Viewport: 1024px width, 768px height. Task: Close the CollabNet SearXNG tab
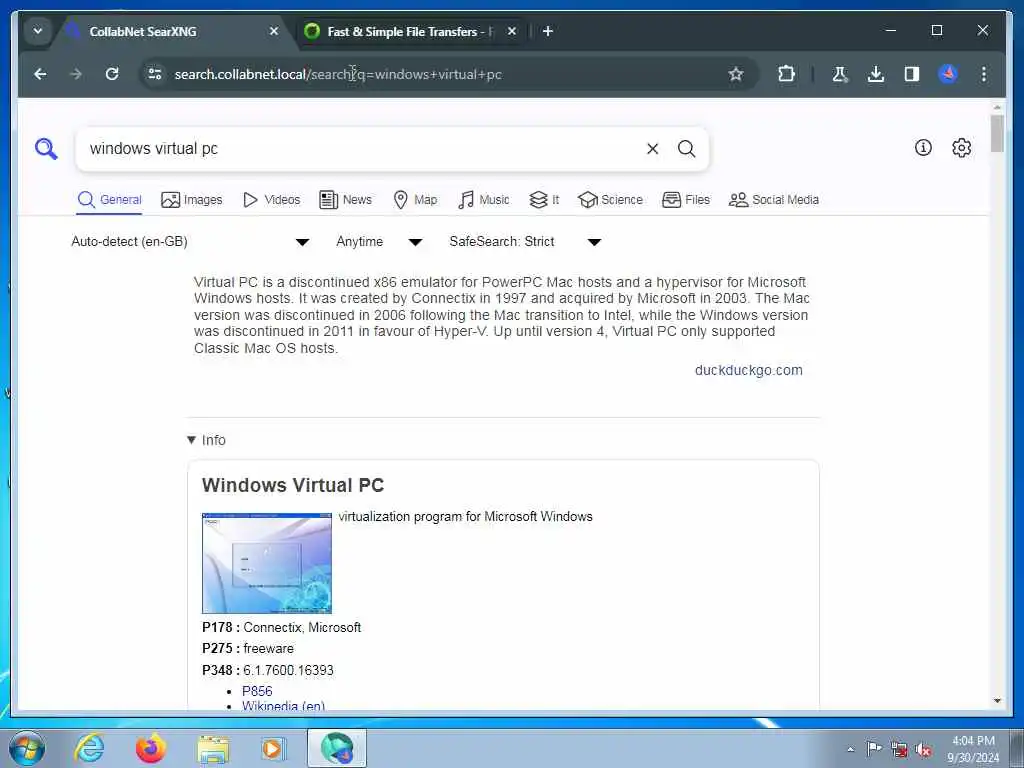tap(274, 31)
